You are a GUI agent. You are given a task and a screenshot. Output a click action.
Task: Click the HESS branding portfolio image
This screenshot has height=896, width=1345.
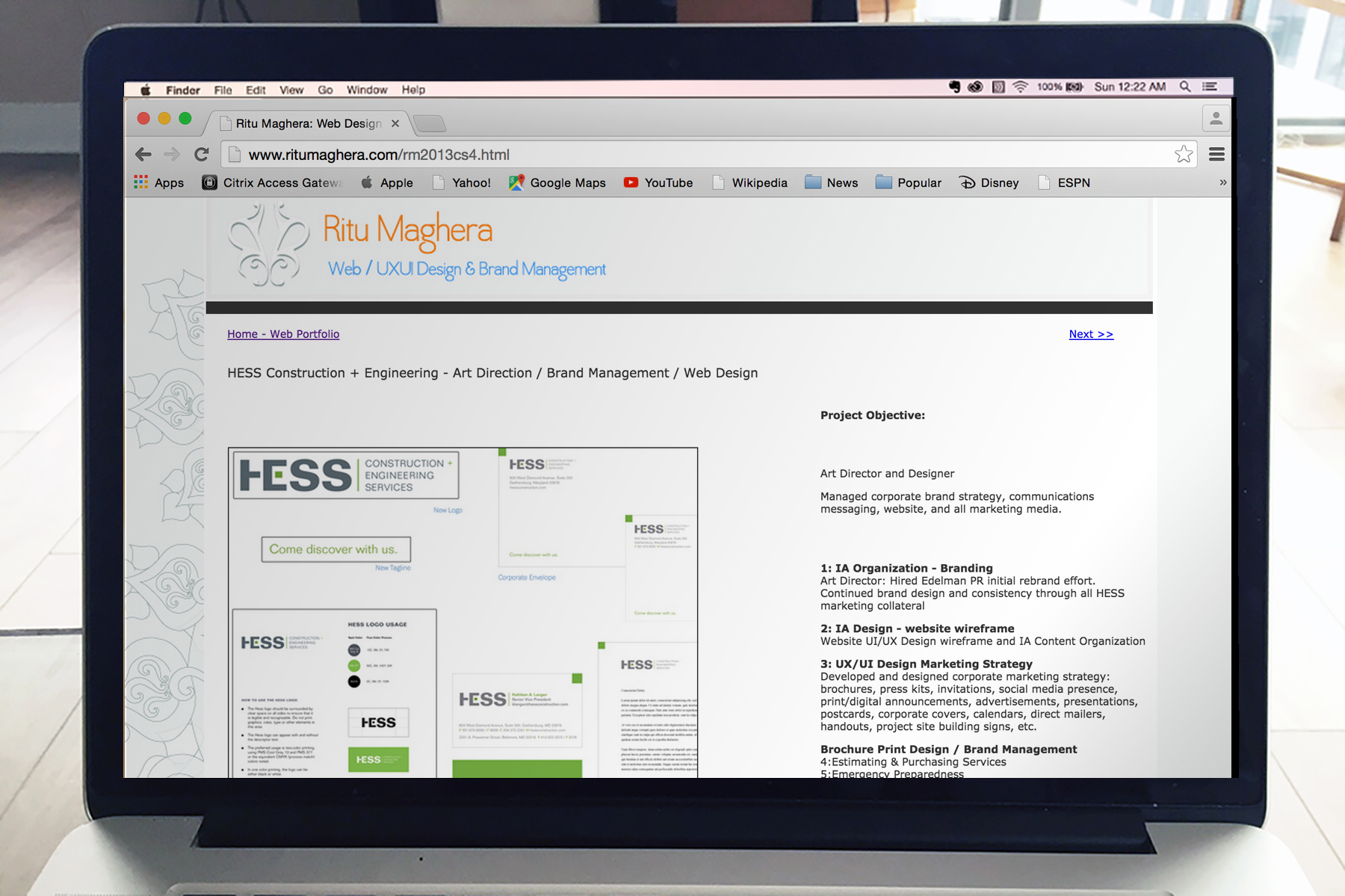point(463,612)
